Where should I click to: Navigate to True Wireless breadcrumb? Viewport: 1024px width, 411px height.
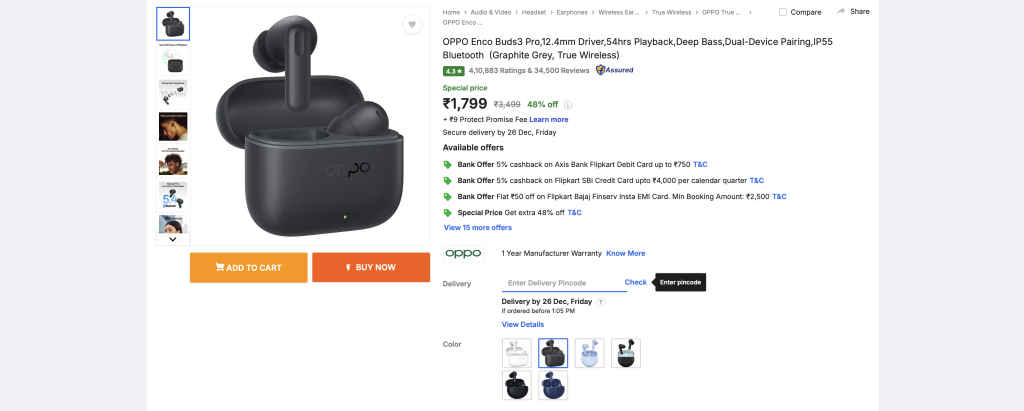[673, 12]
